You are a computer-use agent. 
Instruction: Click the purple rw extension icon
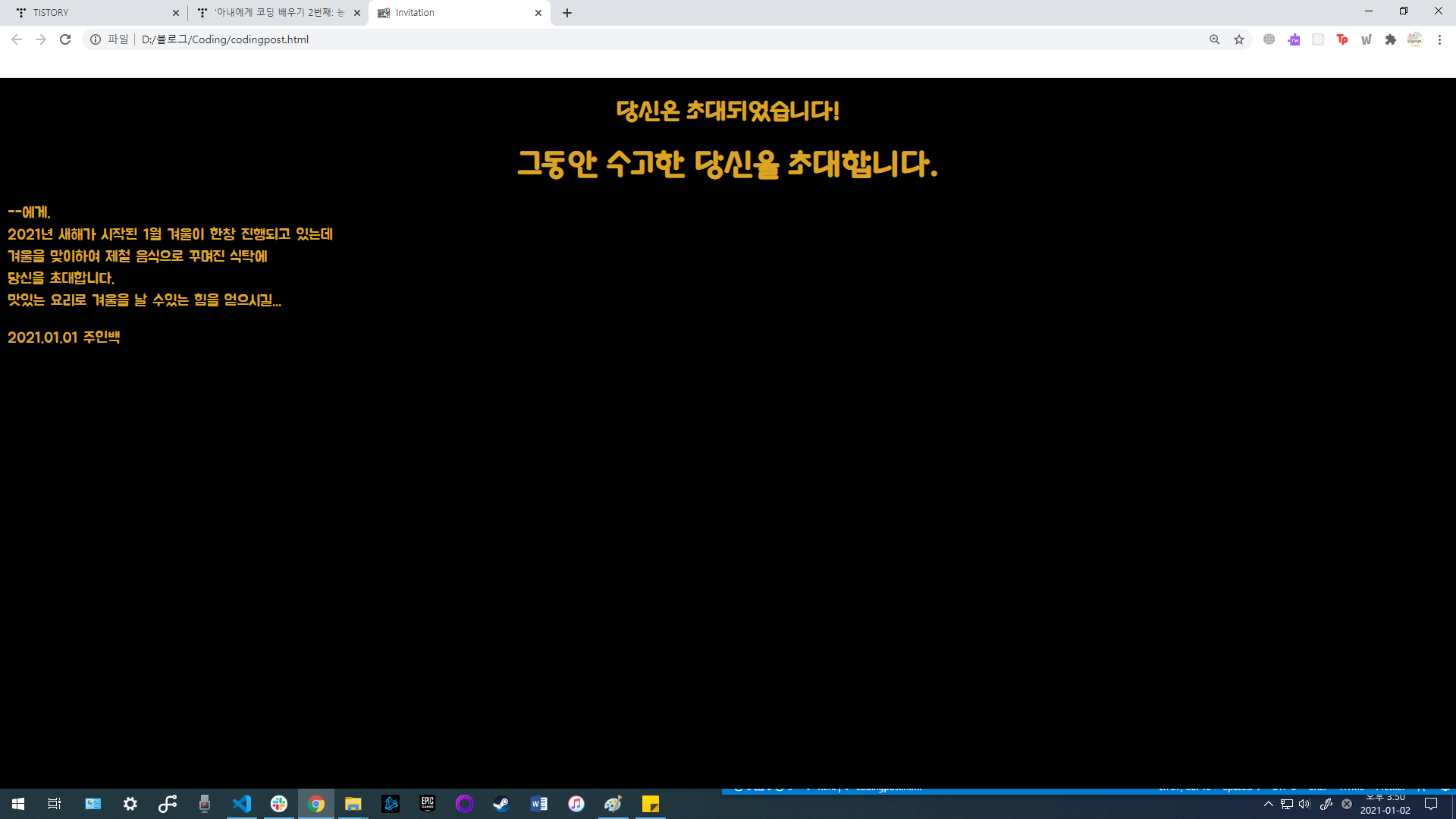click(x=1294, y=39)
